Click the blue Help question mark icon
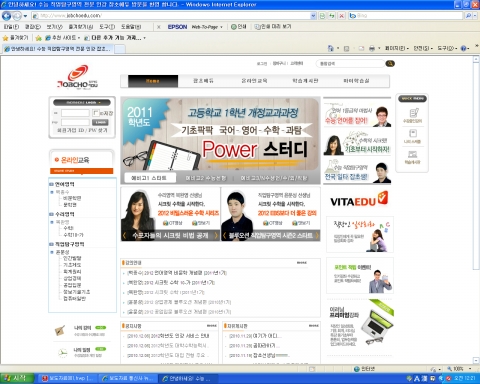The image size is (480, 384). point(463,49)
